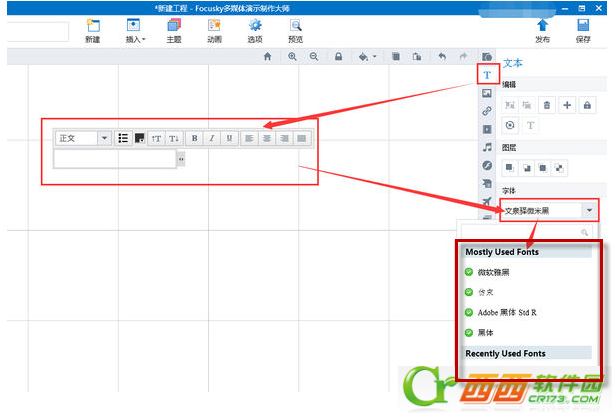Toggle bullet list in text toolbar
Screen dimensions: 612x413
[123, 138]
